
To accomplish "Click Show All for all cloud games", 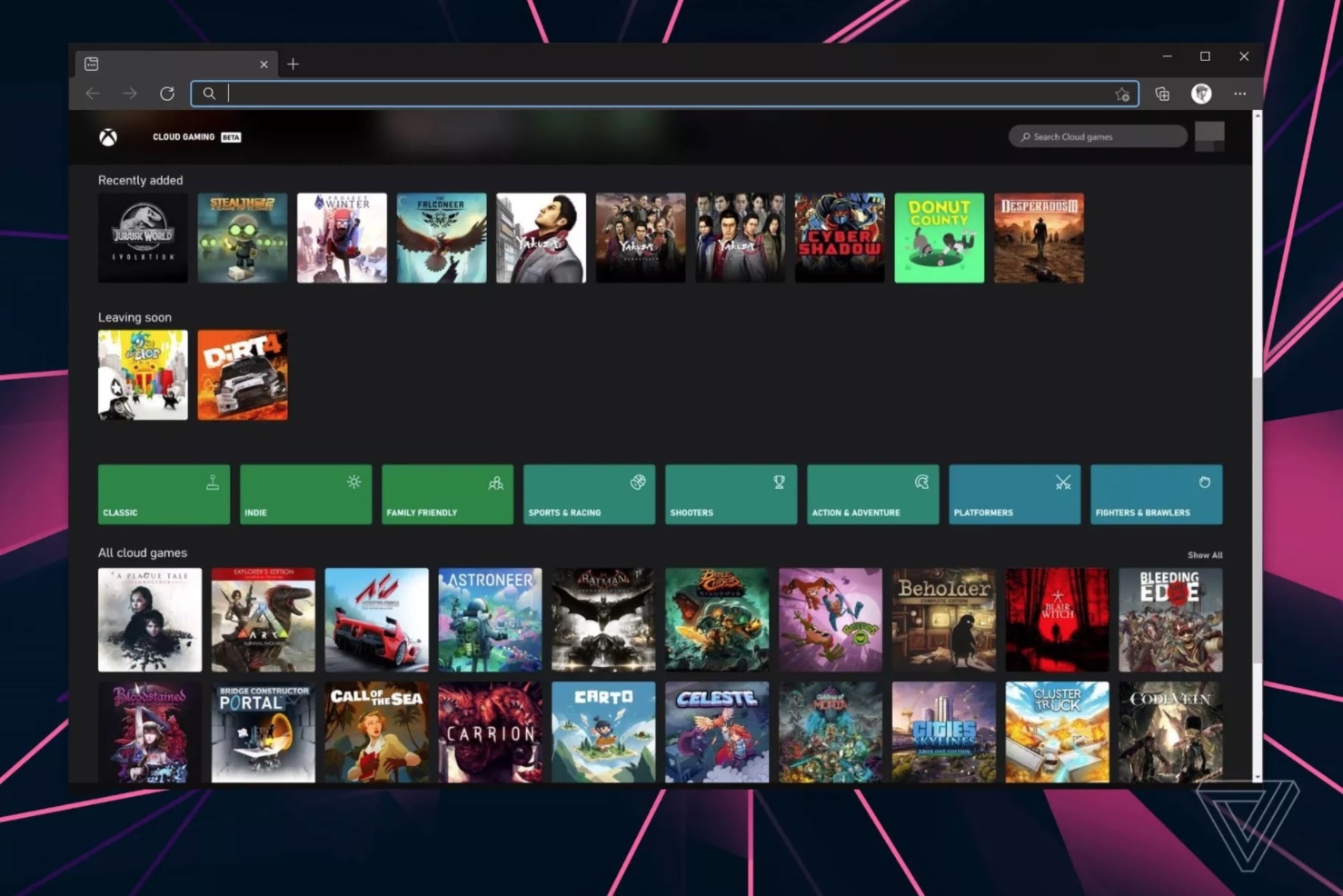I will point(1205,554).
